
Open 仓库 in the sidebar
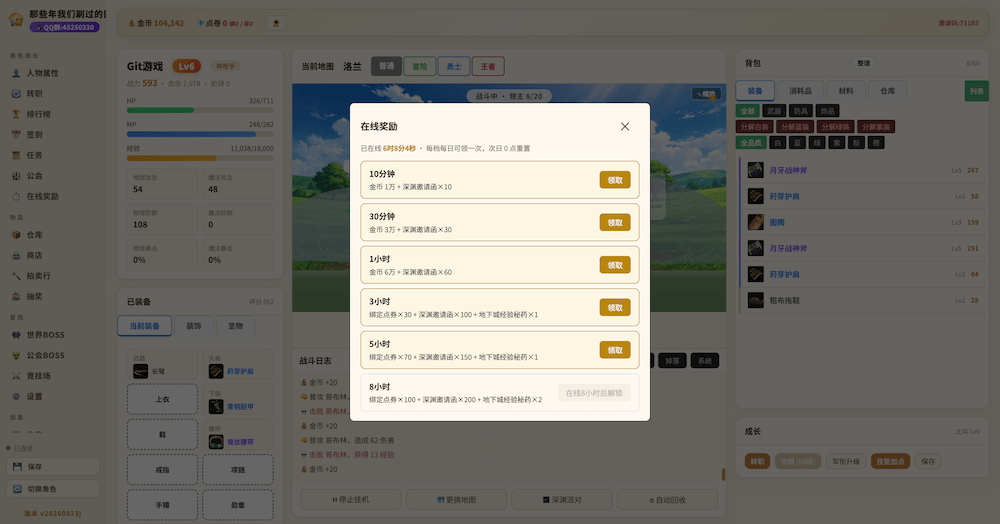coord(54,235)
